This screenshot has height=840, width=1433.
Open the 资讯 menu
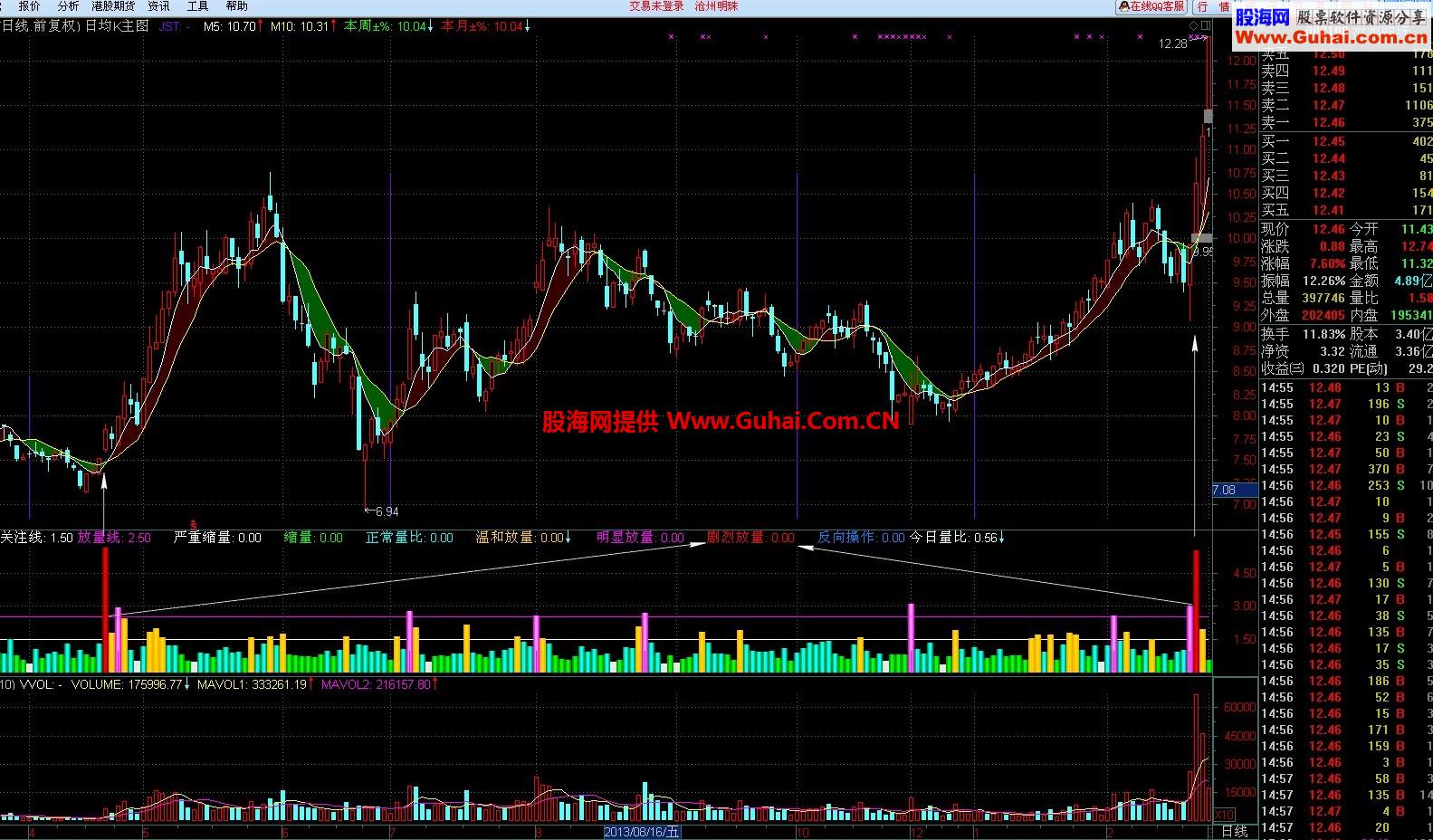[x=158, y=6]
